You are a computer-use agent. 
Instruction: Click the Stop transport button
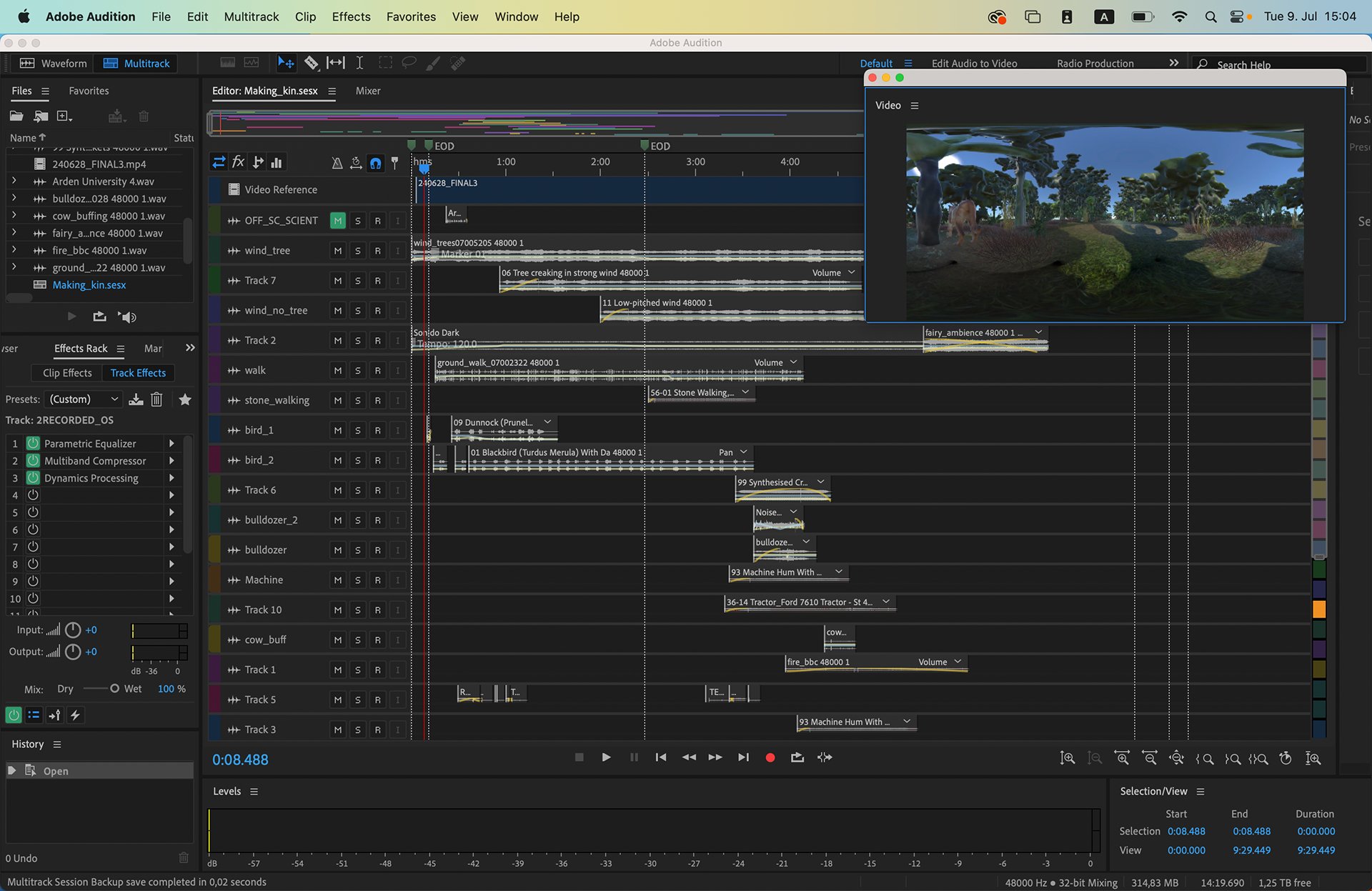click(x=580, y=757)
